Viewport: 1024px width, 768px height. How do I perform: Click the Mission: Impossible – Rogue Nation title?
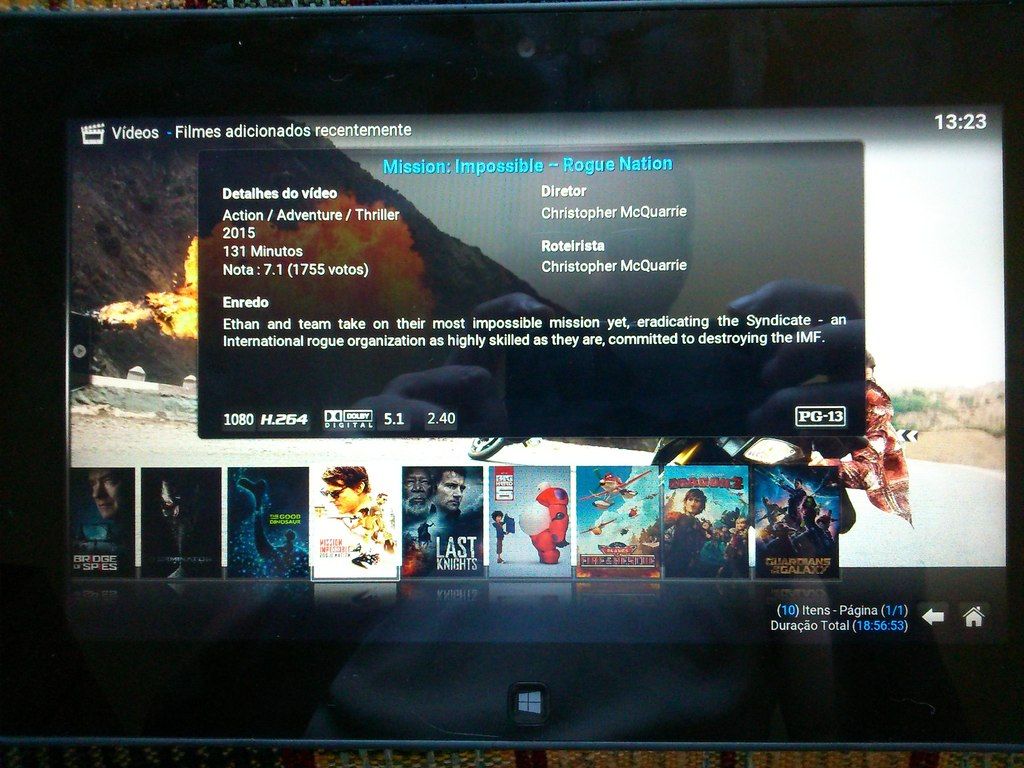point(527,165)
